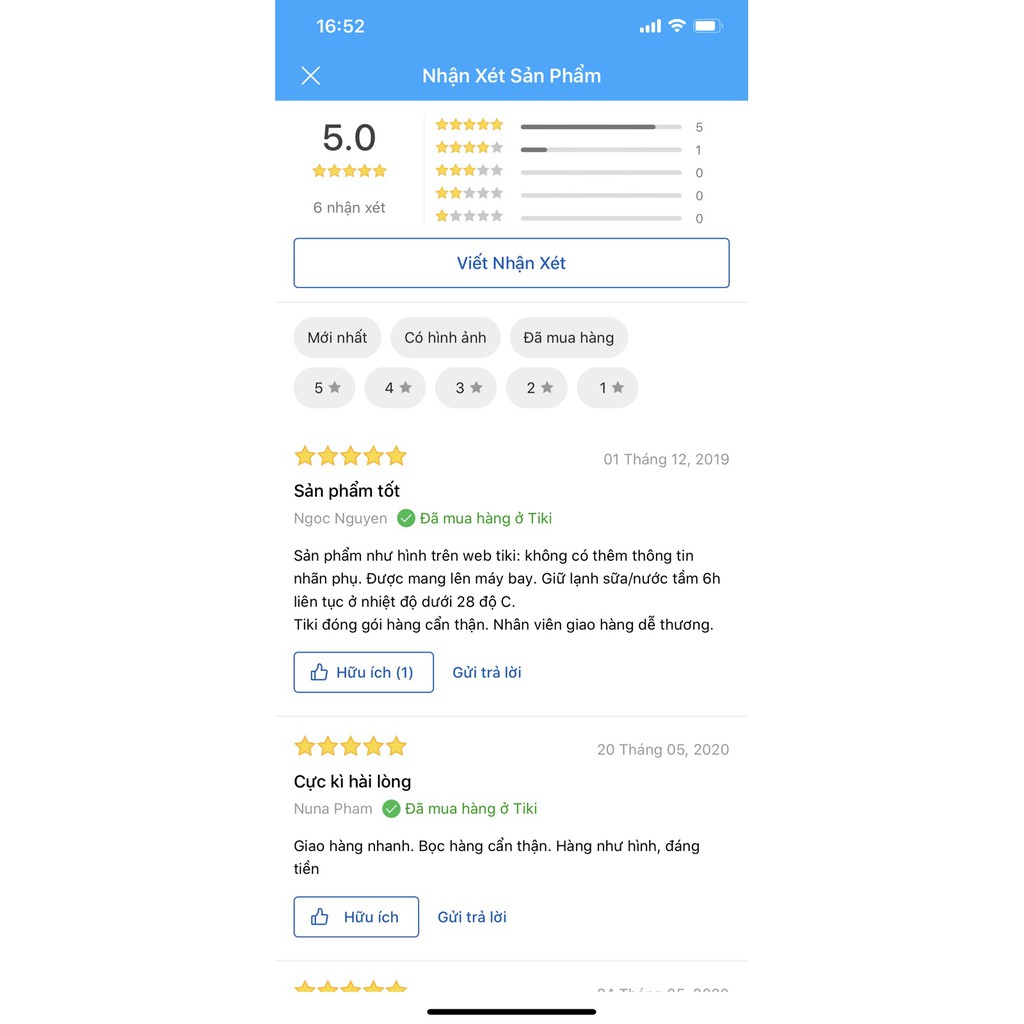Tap the Viết Nhận Xét button
Image resolution: width=1024 pixels, height=1024 pixels.
[x=511, y=263]
